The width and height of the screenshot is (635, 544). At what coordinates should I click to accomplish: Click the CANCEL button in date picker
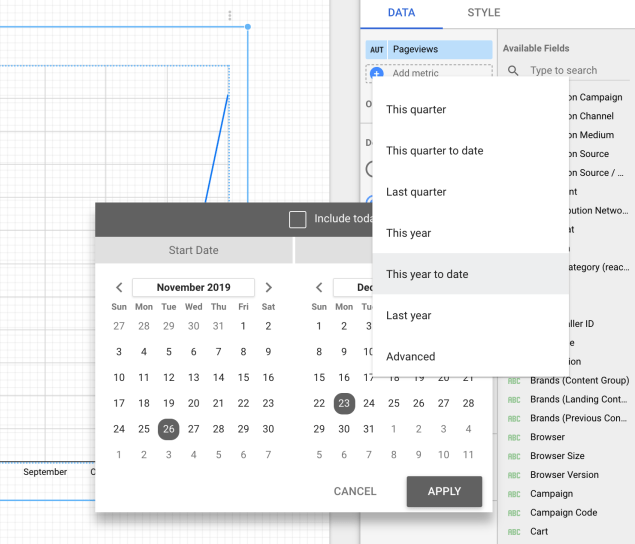[355, 491]
